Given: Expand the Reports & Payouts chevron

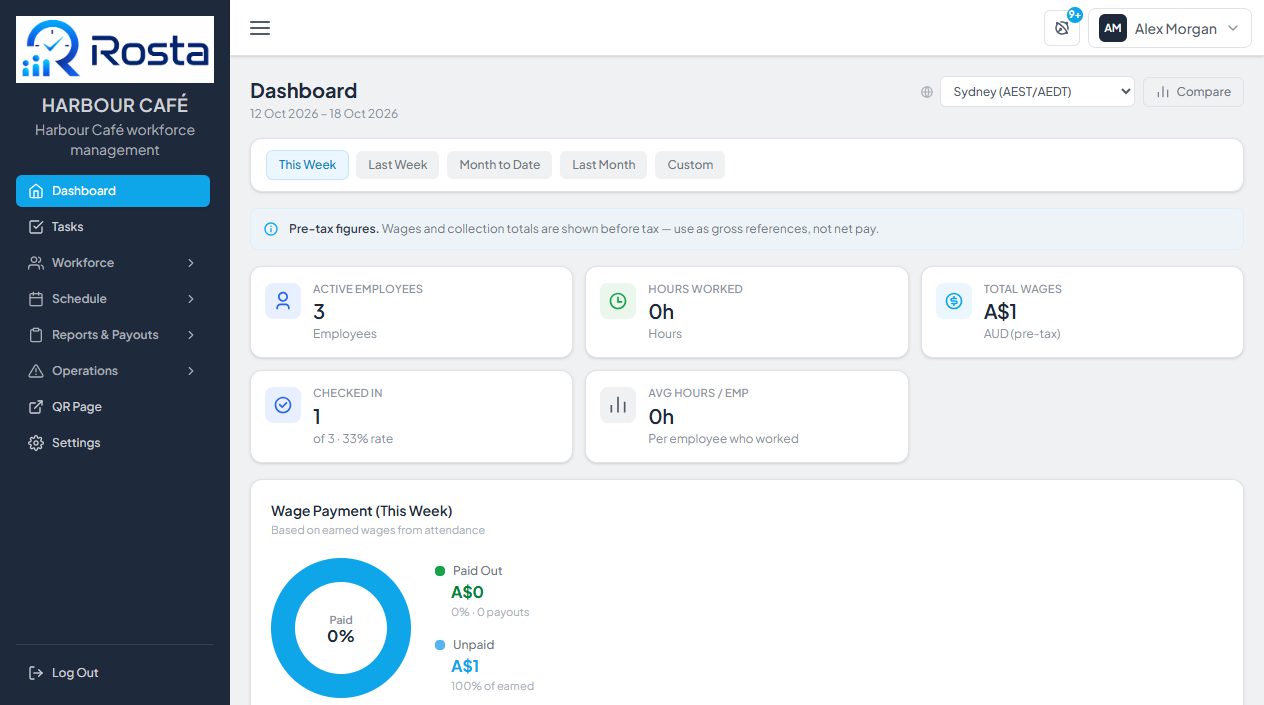Looking at the screenshot, I should [x=191, y=335].
